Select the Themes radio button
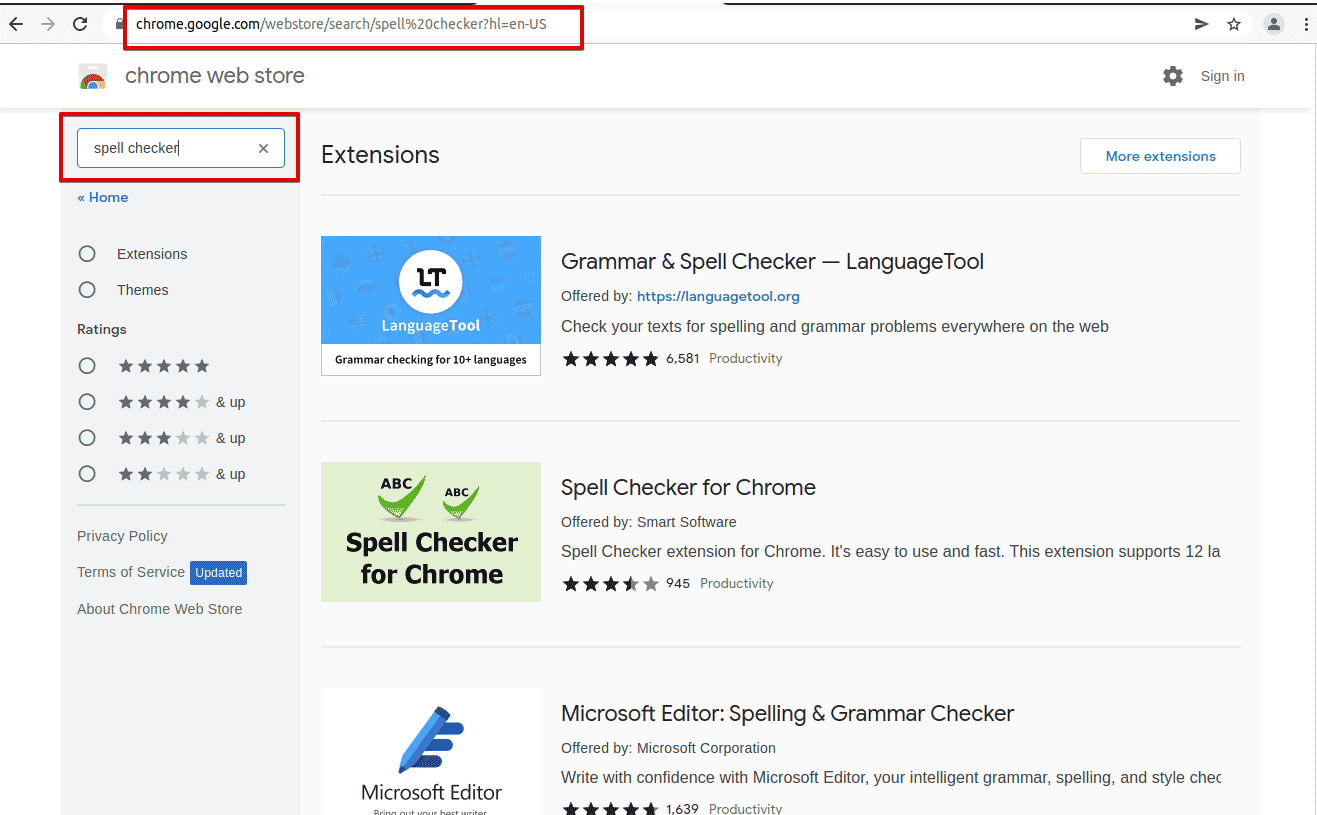Viewport: 1317px width, 815px height. click(87, 290)
